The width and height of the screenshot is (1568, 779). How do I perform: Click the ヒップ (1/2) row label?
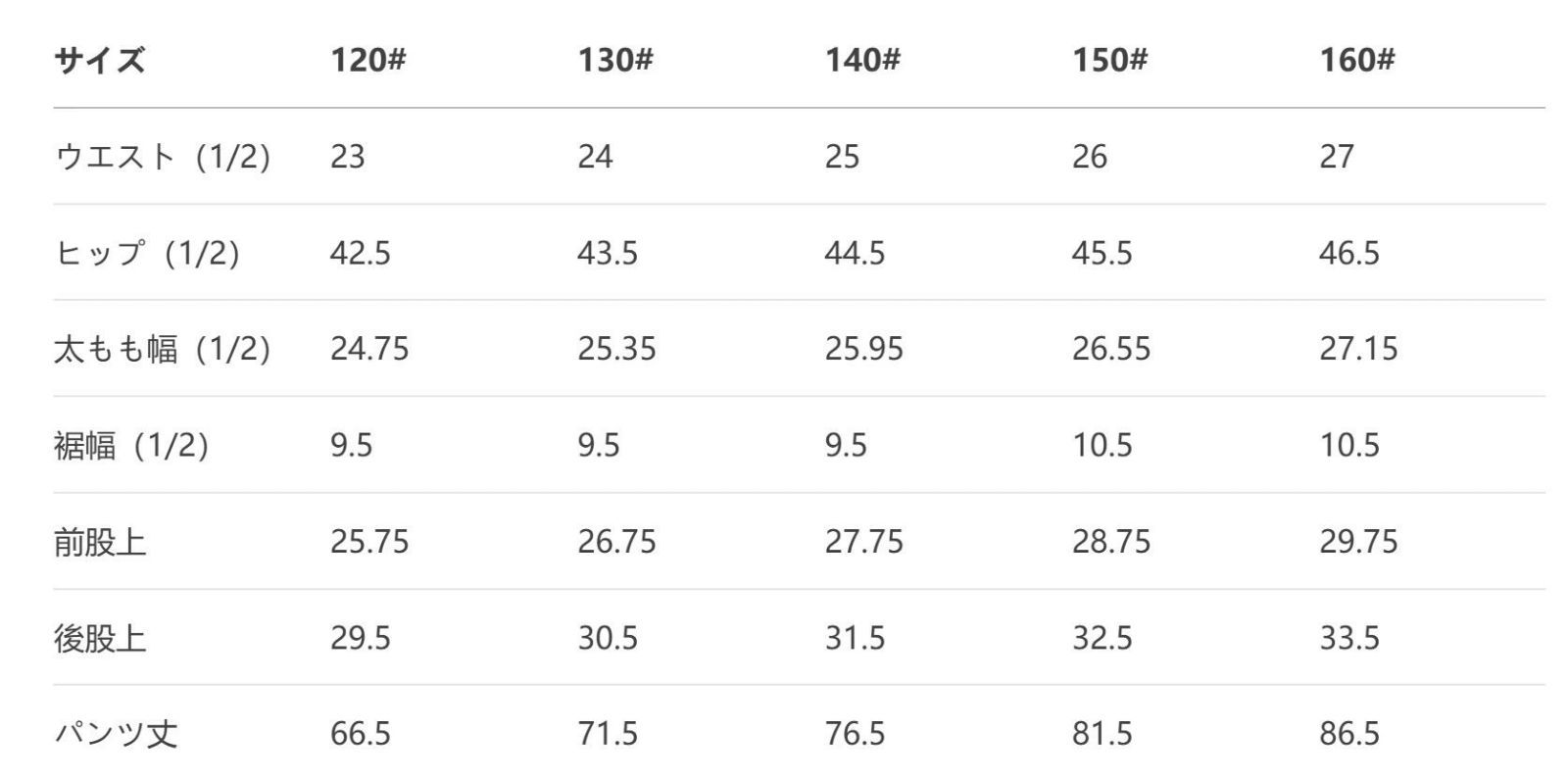[x=147, y=253]
